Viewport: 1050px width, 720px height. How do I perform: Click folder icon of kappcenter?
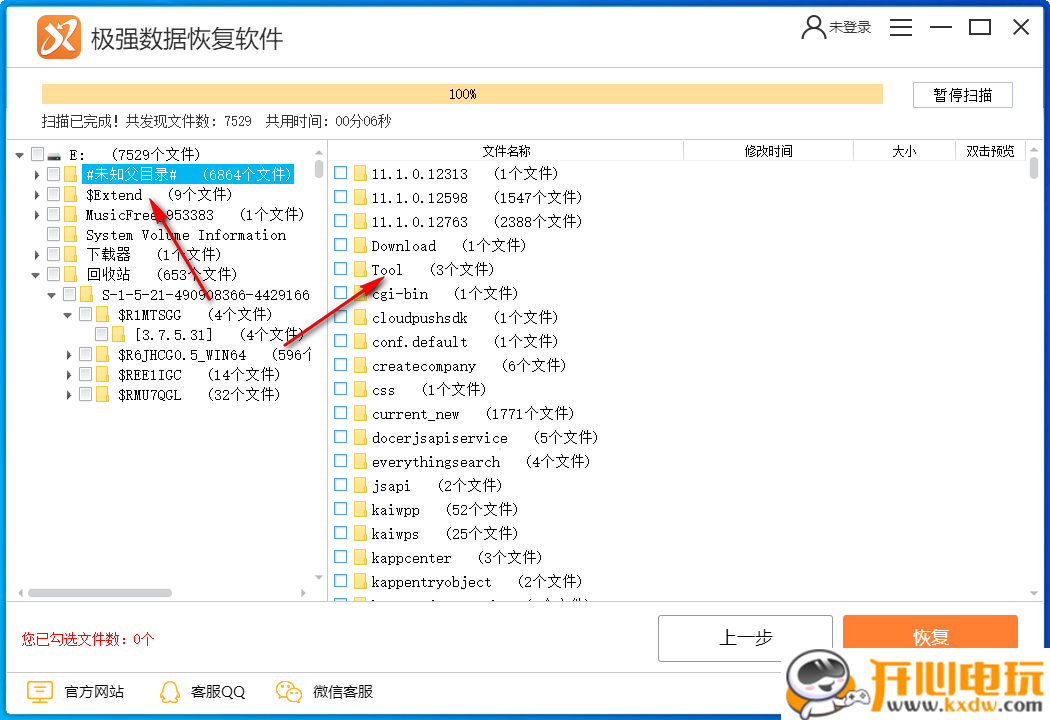pyautogui.click(x=360, y=557)
